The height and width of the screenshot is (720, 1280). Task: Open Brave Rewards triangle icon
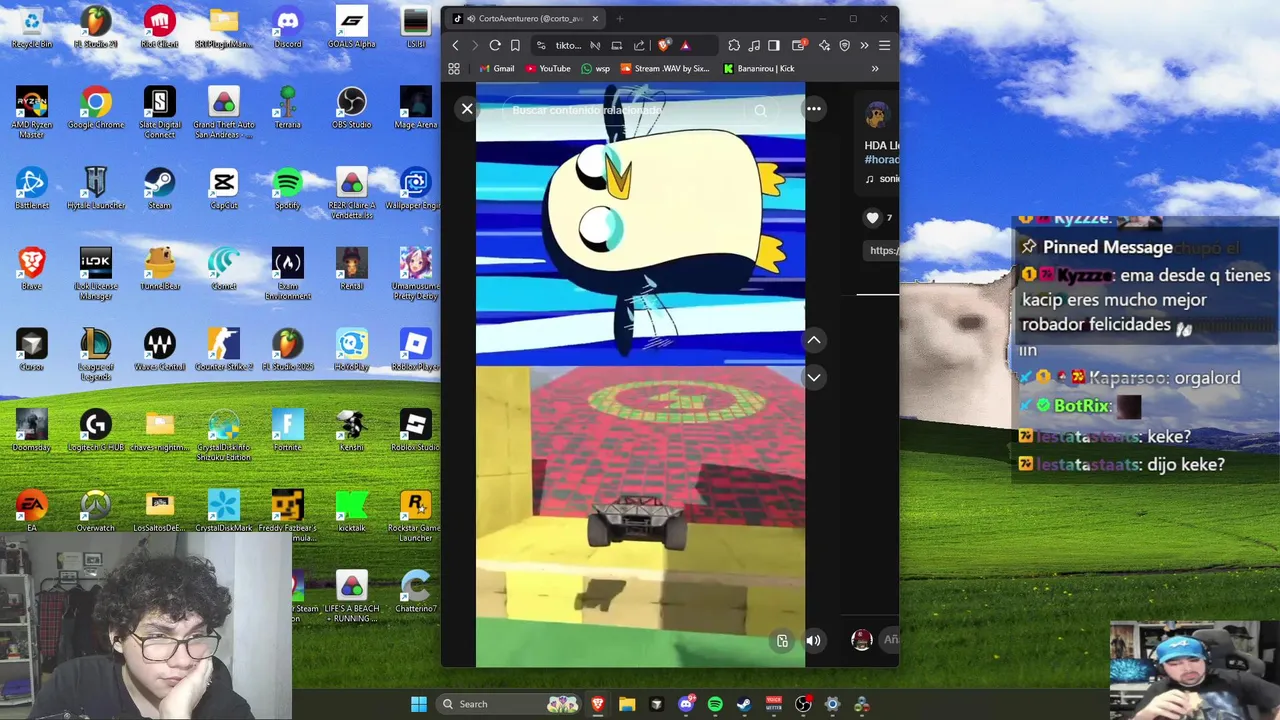click(685, 45)
